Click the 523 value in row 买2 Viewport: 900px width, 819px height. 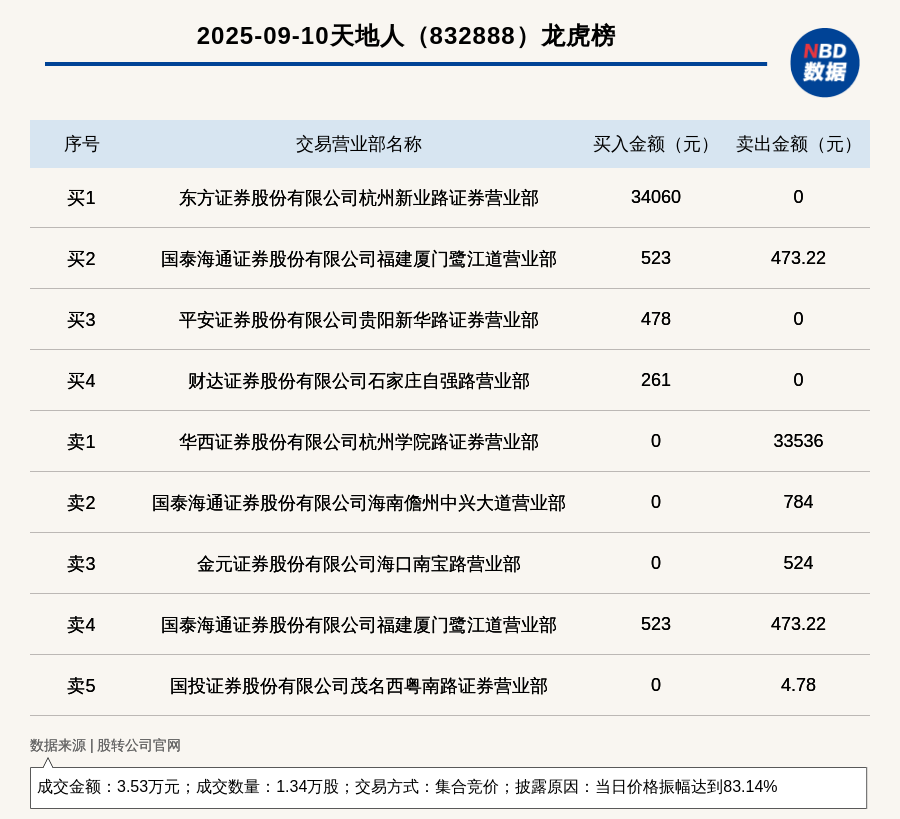(x=655, y=258)
